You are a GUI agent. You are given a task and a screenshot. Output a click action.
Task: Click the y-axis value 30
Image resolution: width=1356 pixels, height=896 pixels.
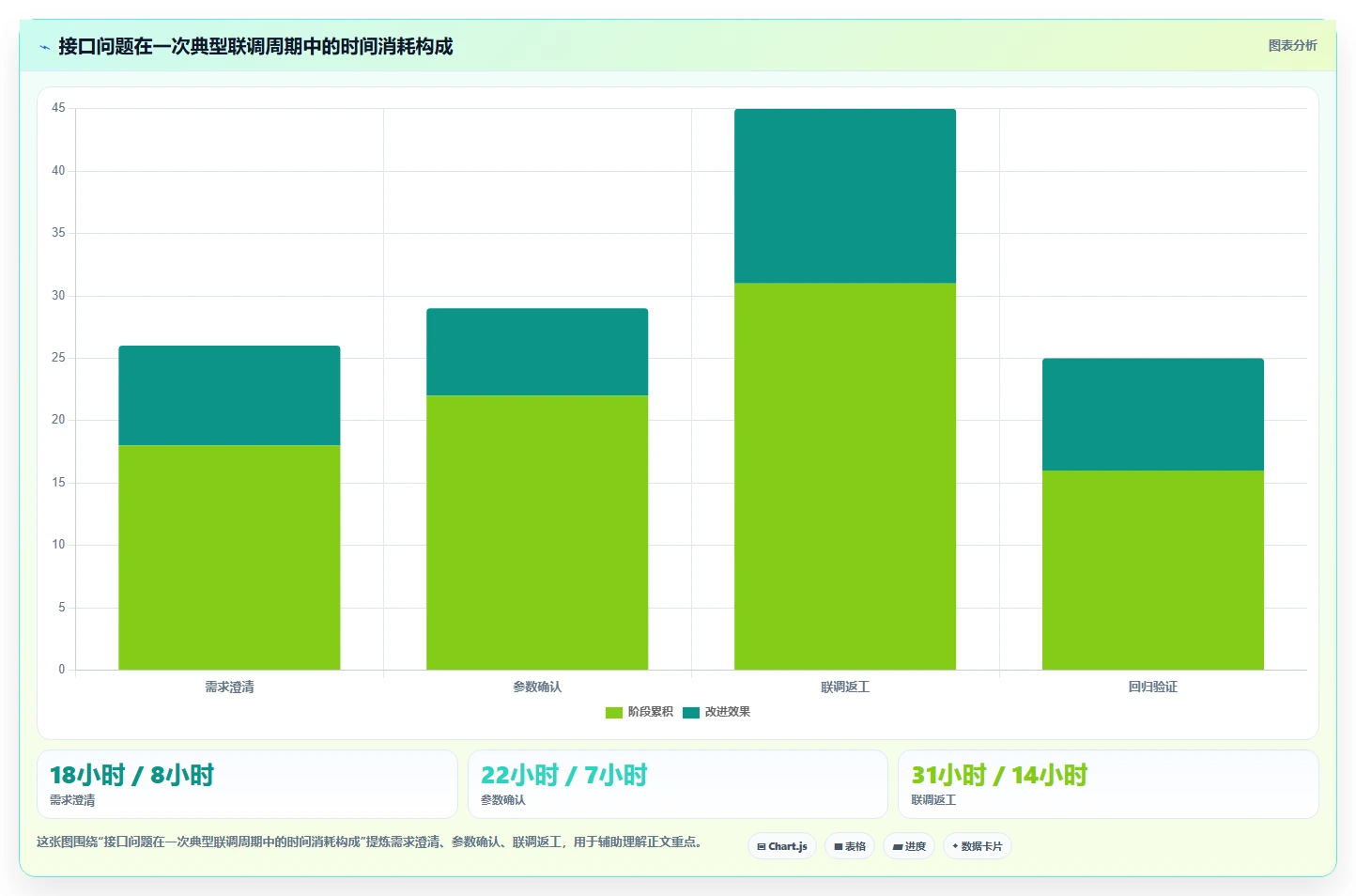click(x=58, y=296)
